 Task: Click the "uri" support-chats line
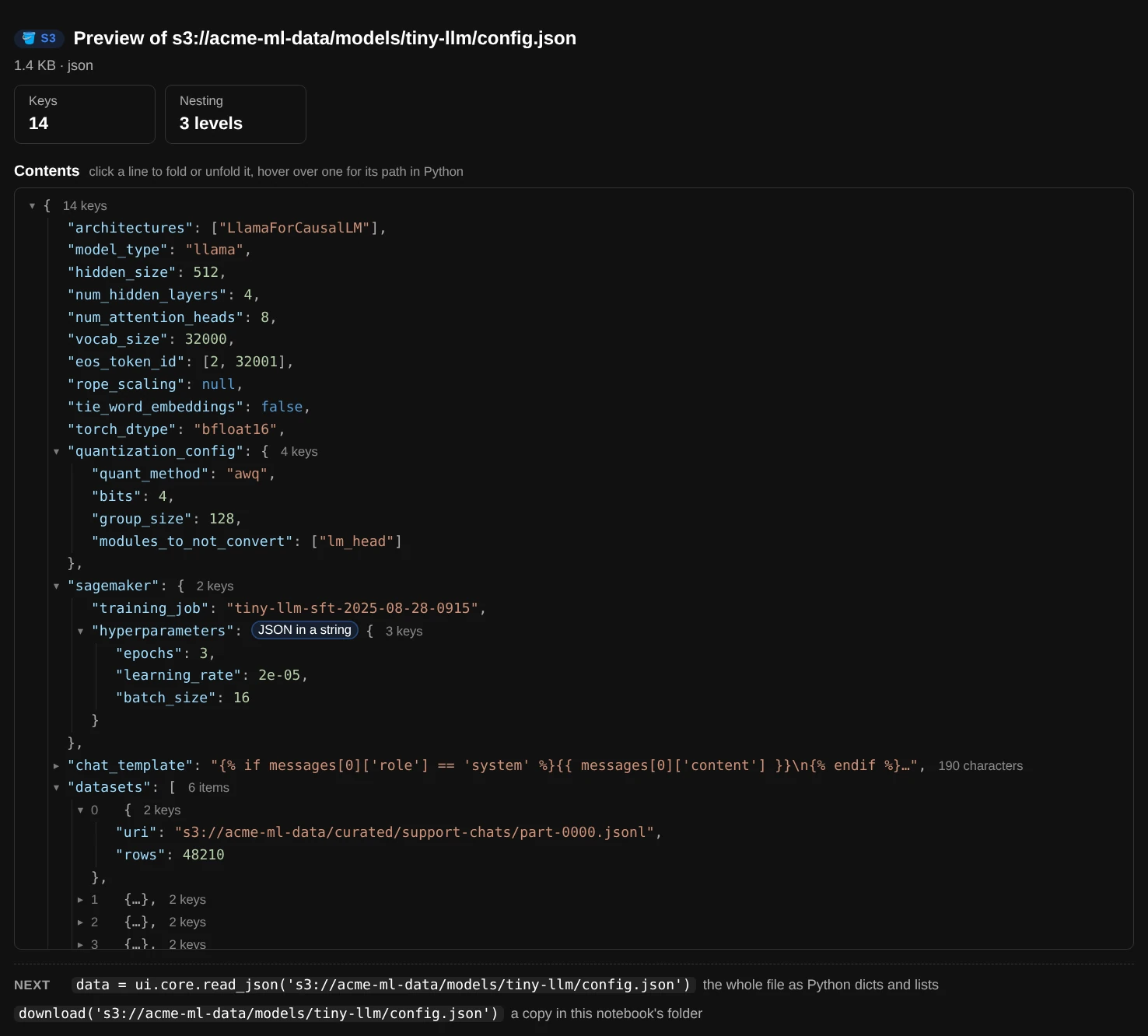point(389,832)
